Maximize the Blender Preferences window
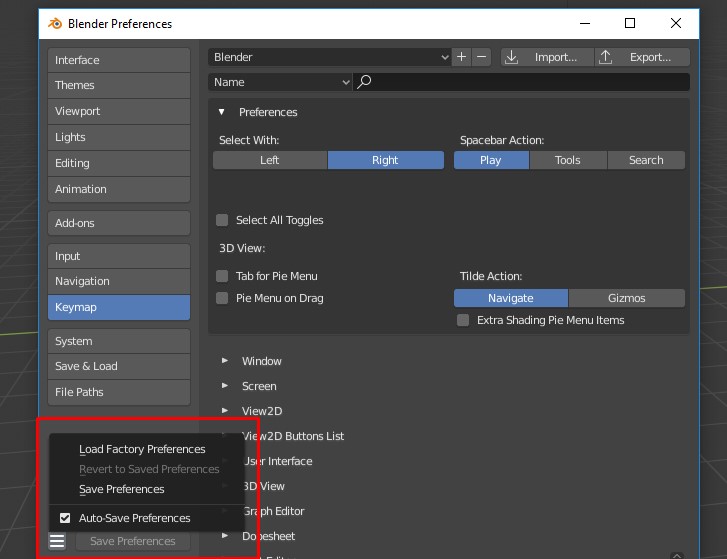 point(630,23)
